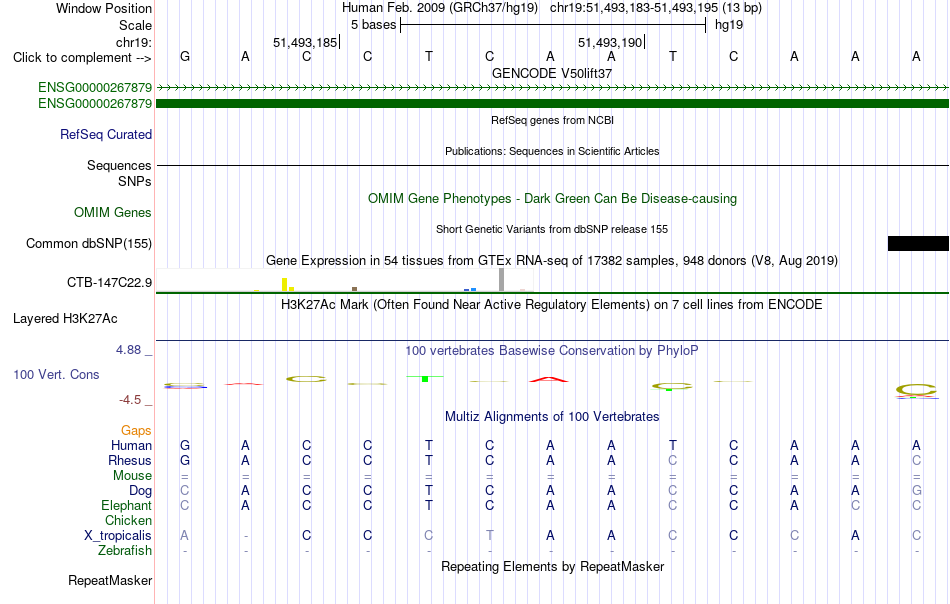This screenshot has width=950, height=604.
Task: Click the 'Click to complement -->' label
Action: [82, 58]
